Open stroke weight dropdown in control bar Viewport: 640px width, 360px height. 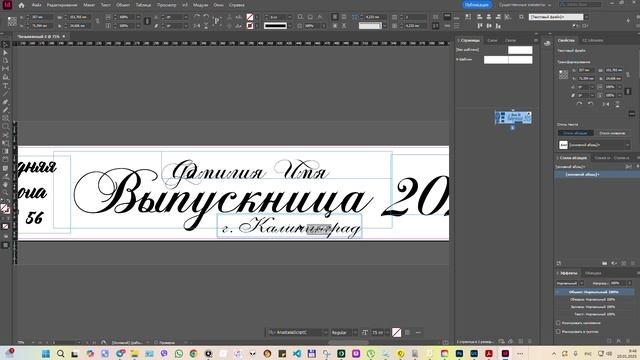pos(289,17)
